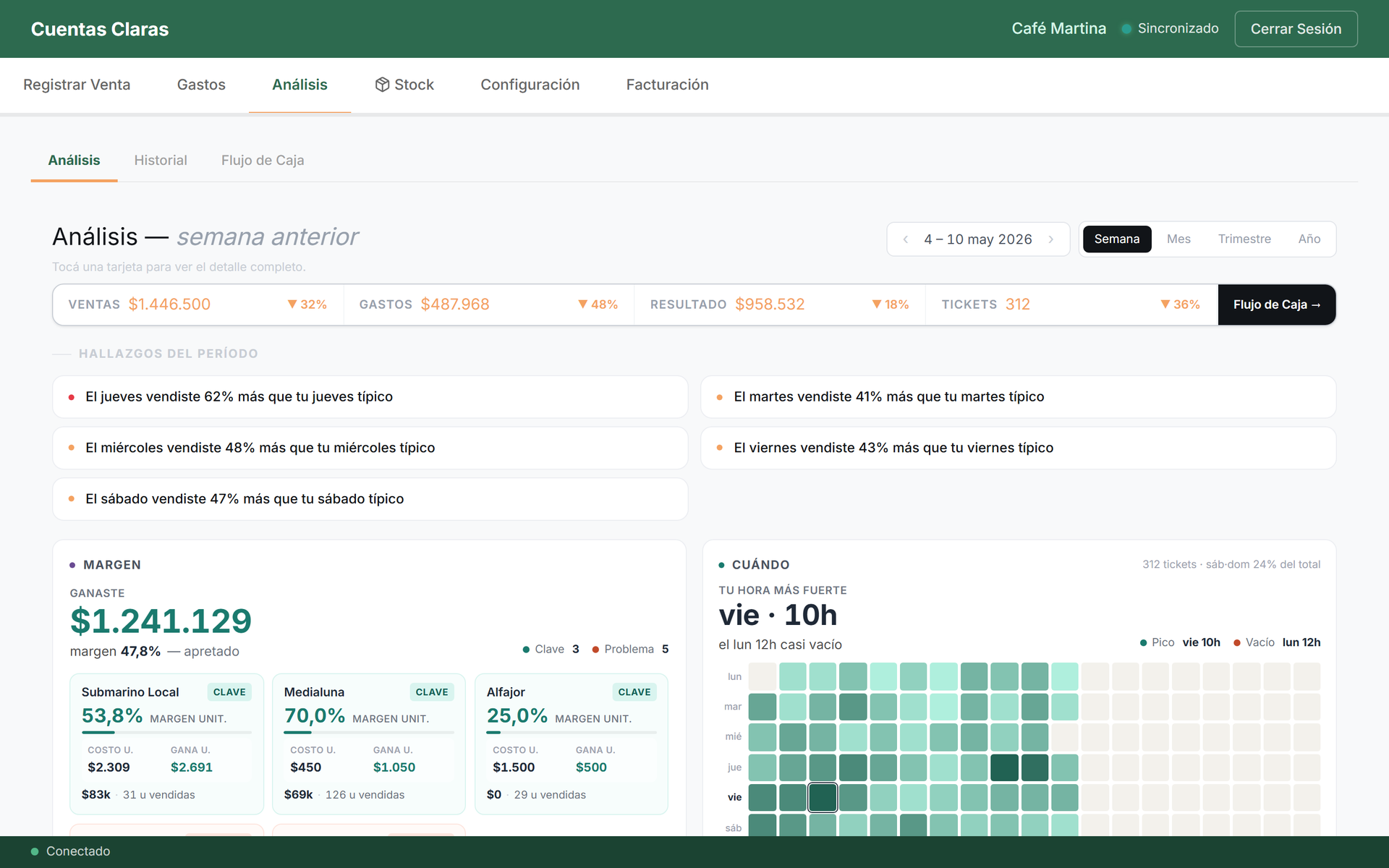Image resolution: width=1389 pixels, height=868 pixels.
Task: Open the miércoles 48% finding
Action: (x=370, y=448)
